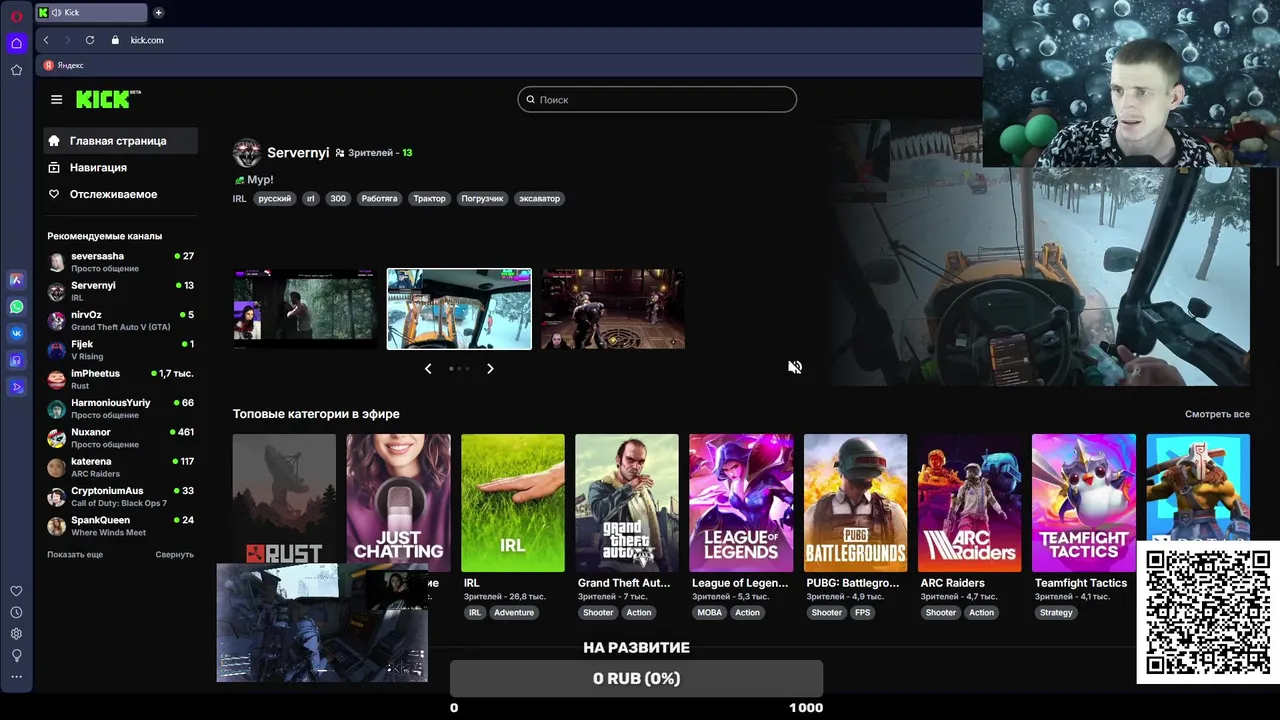Click the padlock site info icon

pos(115,40)
